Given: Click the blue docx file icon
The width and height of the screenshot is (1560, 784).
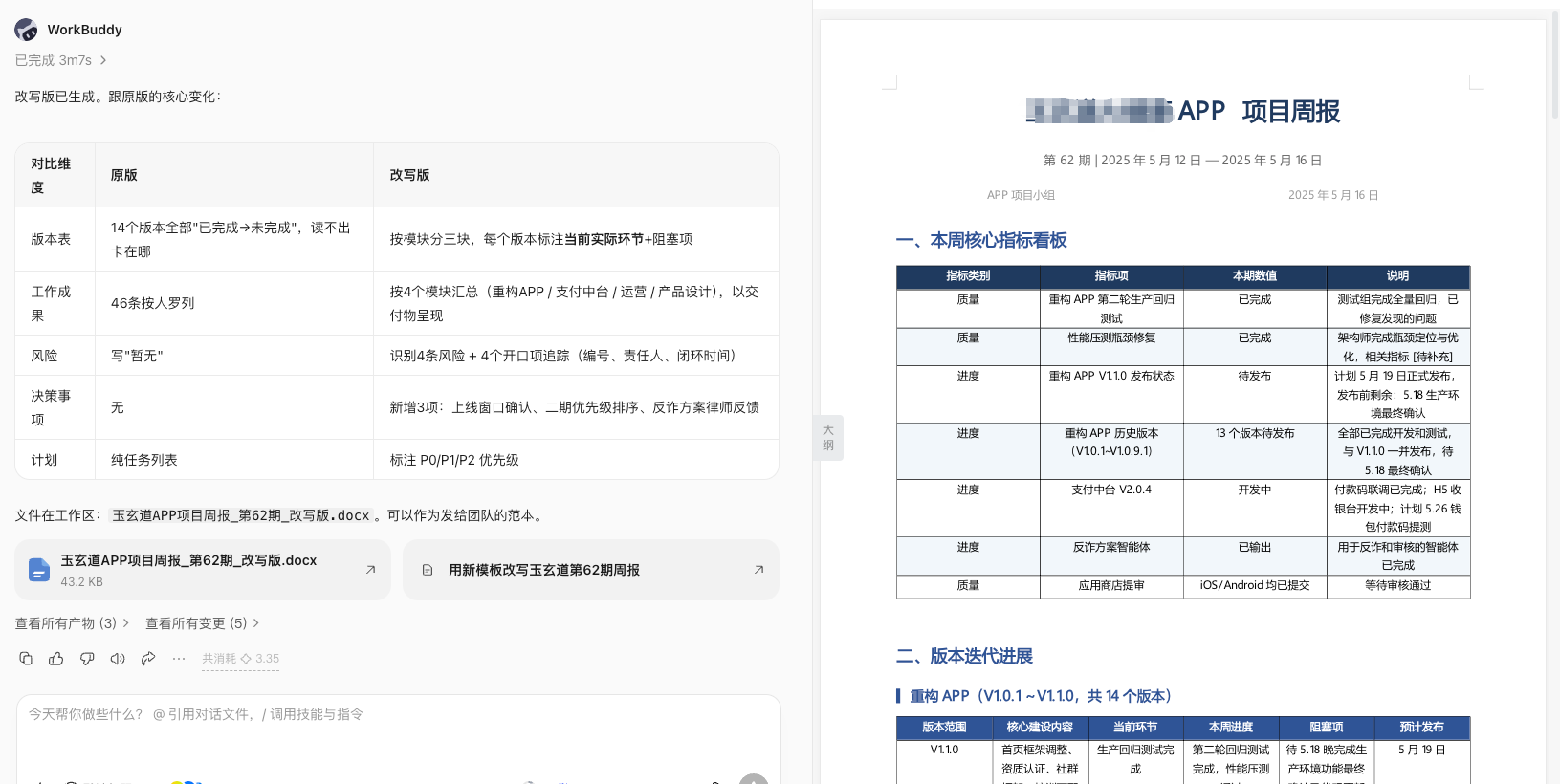Looking at the screenshot, I should pyautogui.click(x=39, y=570).
